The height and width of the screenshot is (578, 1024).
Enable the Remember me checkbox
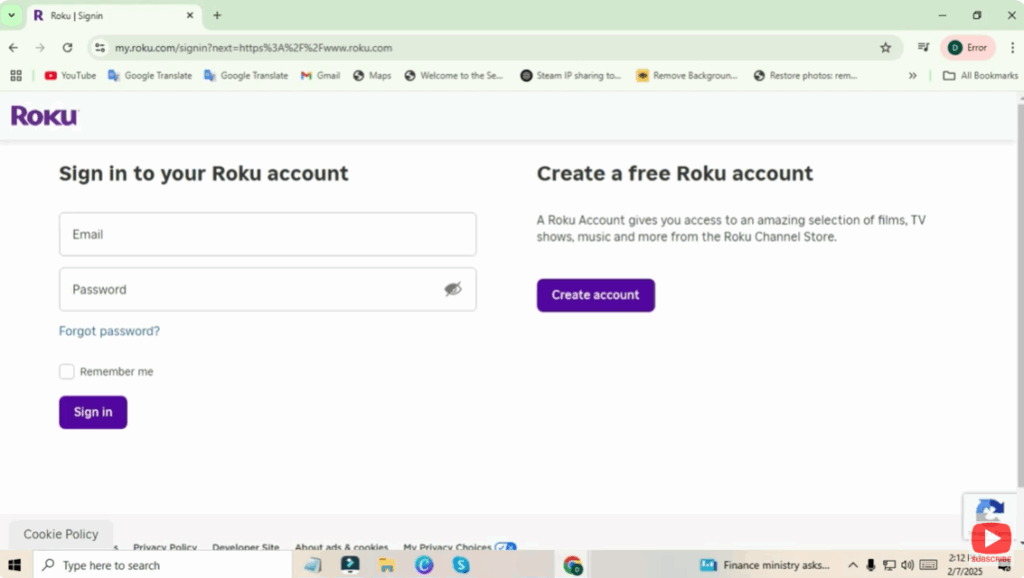[x=66, y=371]
